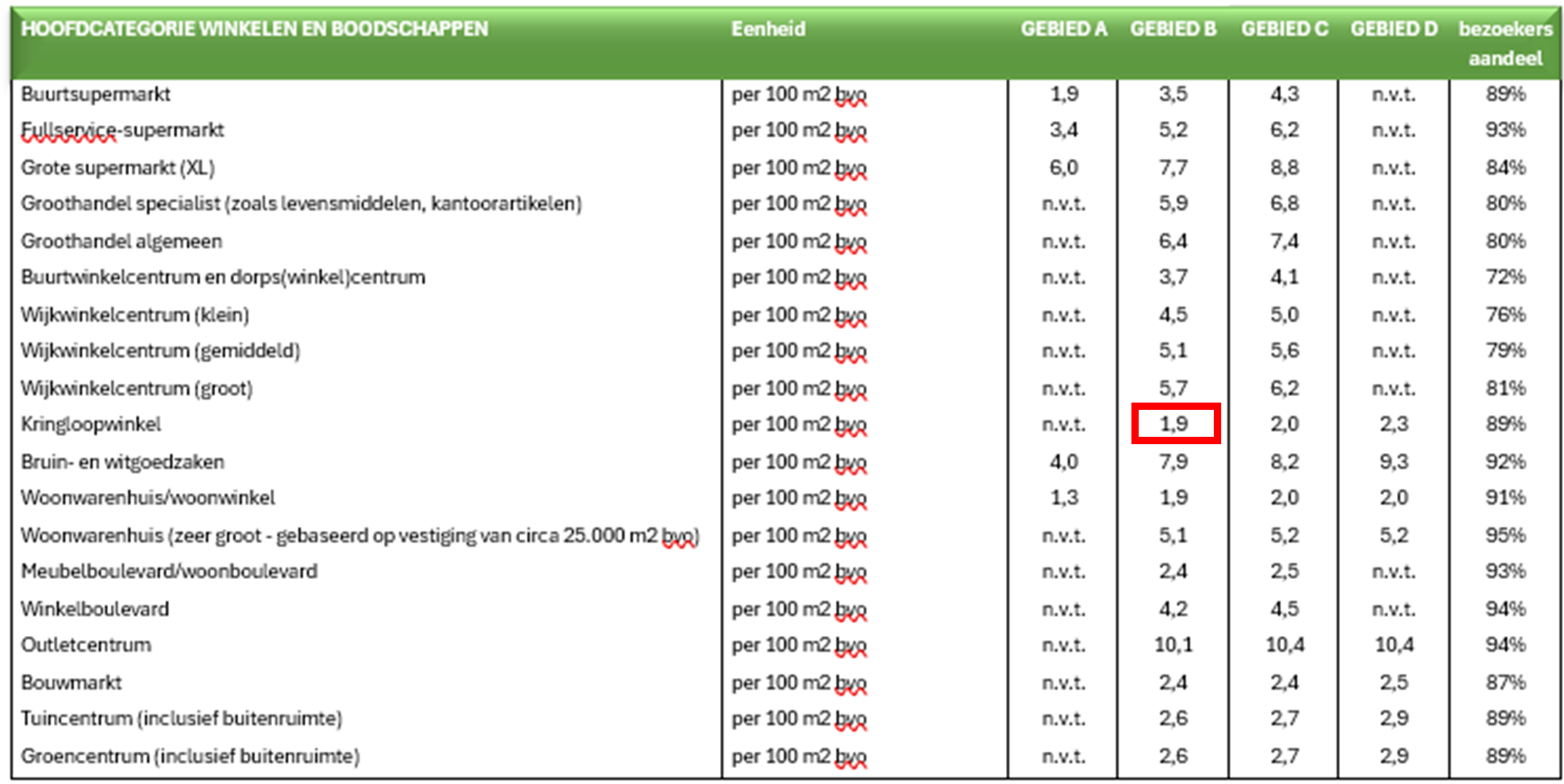This screenshot has width=1564, height=784.
Task: Select the Wijkwinkelcentrum (groot) GEBIED B value
Action: click(1173, 388)
